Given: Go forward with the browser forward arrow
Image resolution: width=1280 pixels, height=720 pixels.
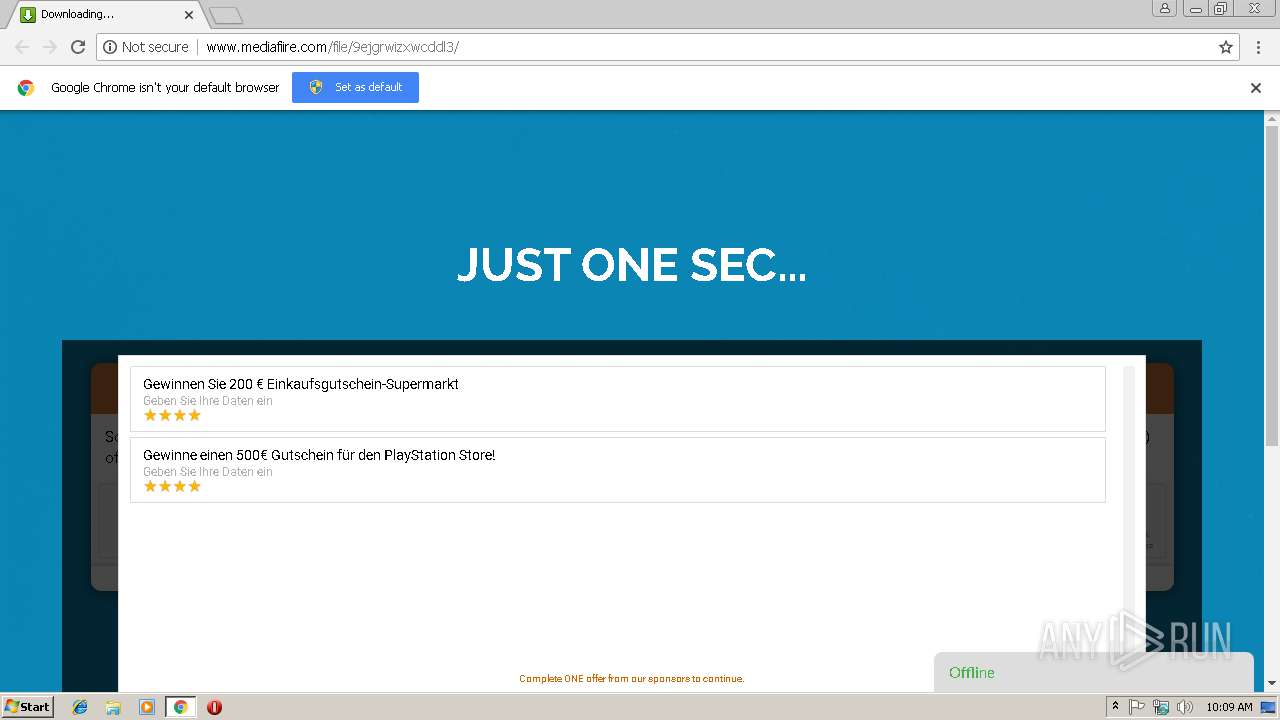Looking at the screenshot, I should (49, 47).
